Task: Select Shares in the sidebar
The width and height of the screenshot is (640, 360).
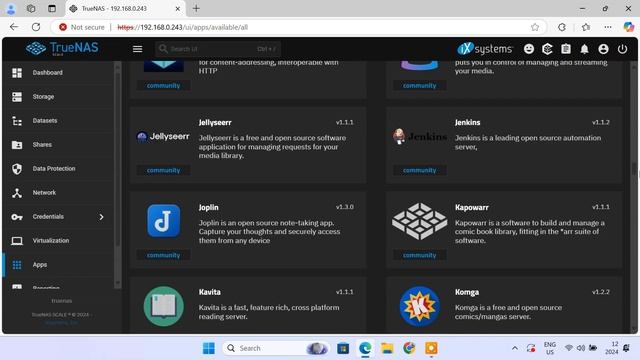Action: pos(42,145)
